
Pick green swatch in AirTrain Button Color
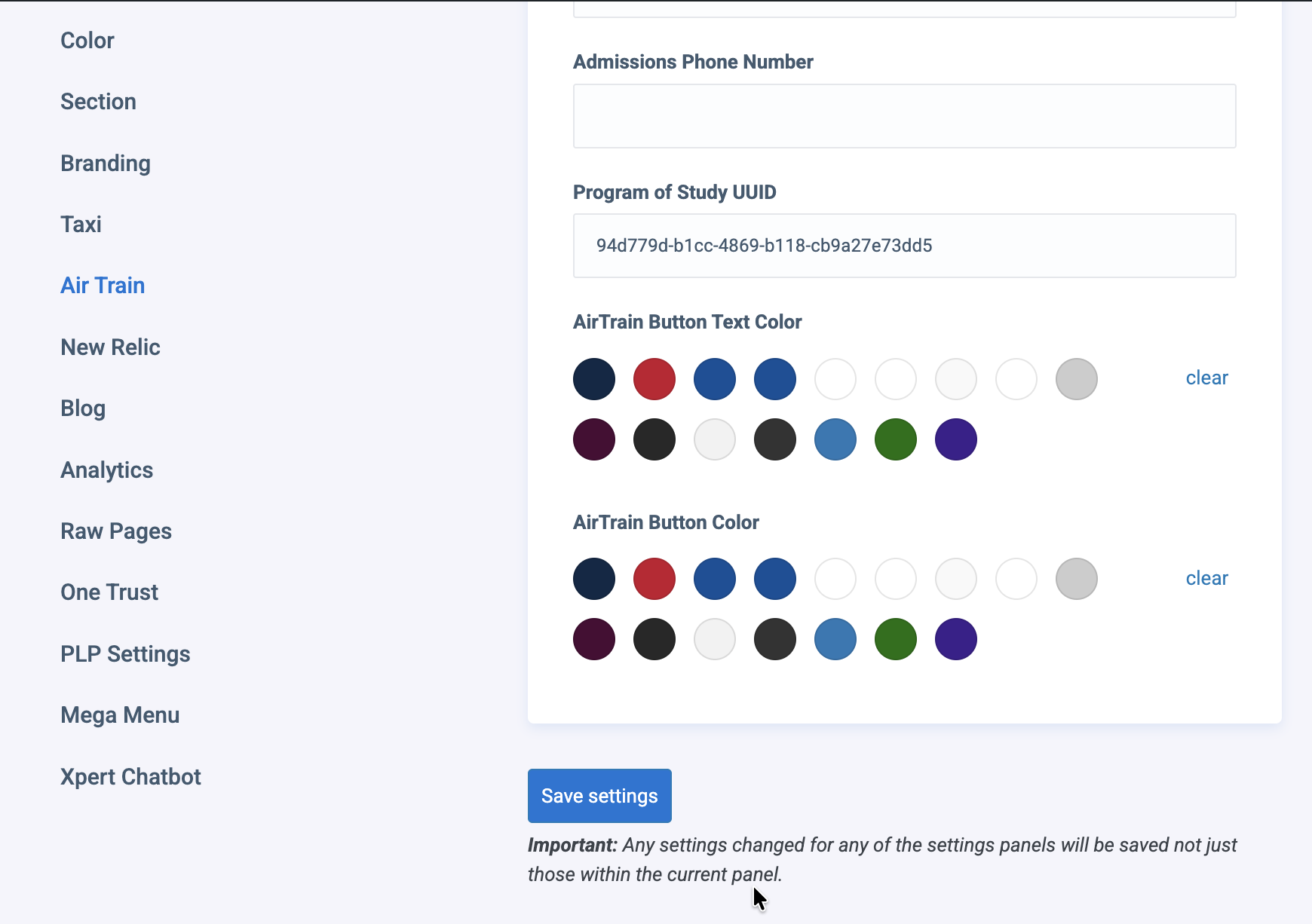[896, 639]
